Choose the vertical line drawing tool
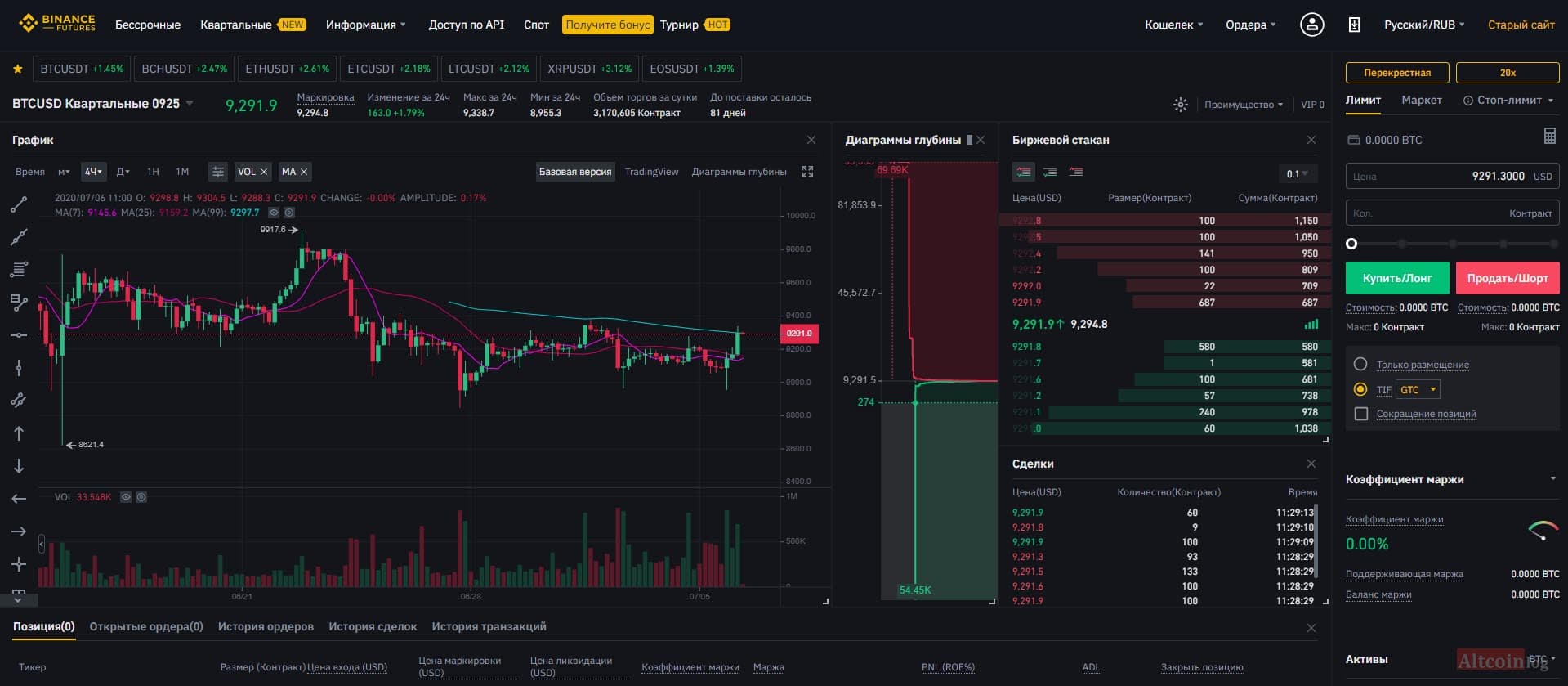Image resolution: width=1568 pixels, height=686 pixels. click(x=19, y=368)
